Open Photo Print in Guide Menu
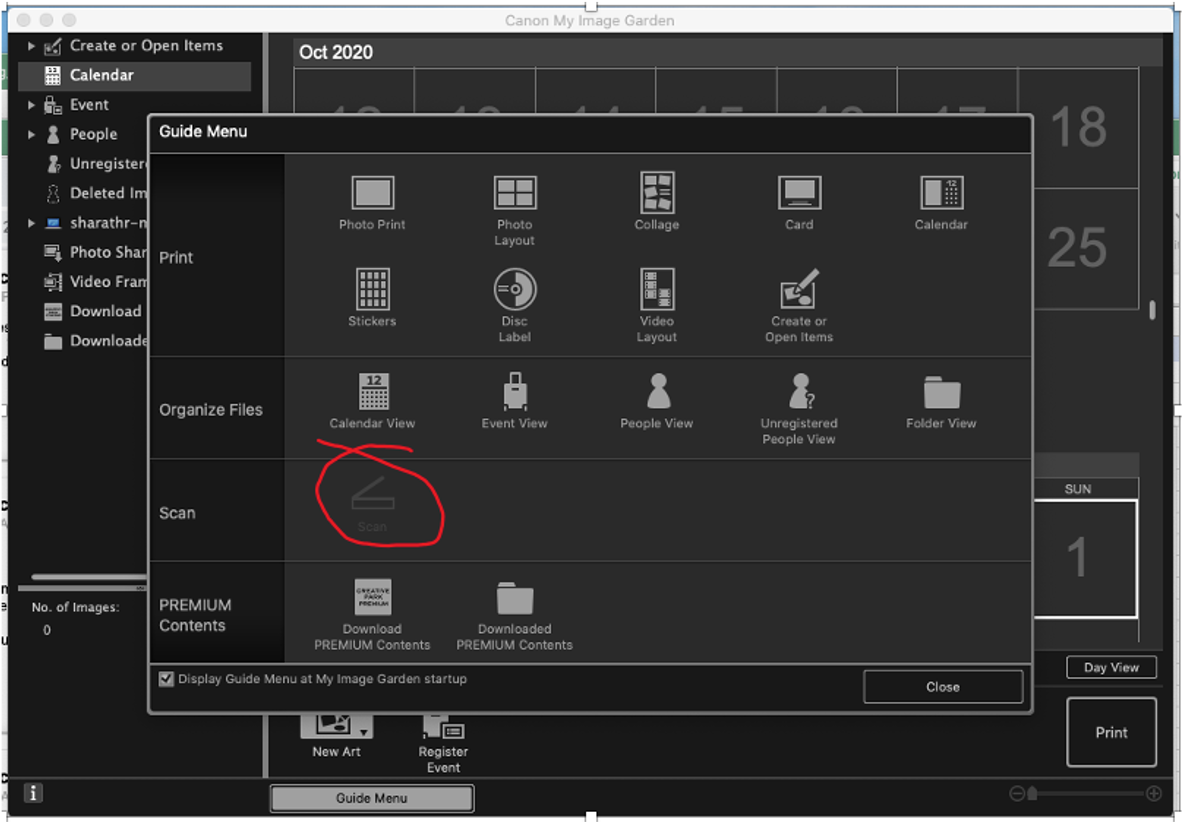This screenshot has height=822, width=1183. [x=372, y=194]
